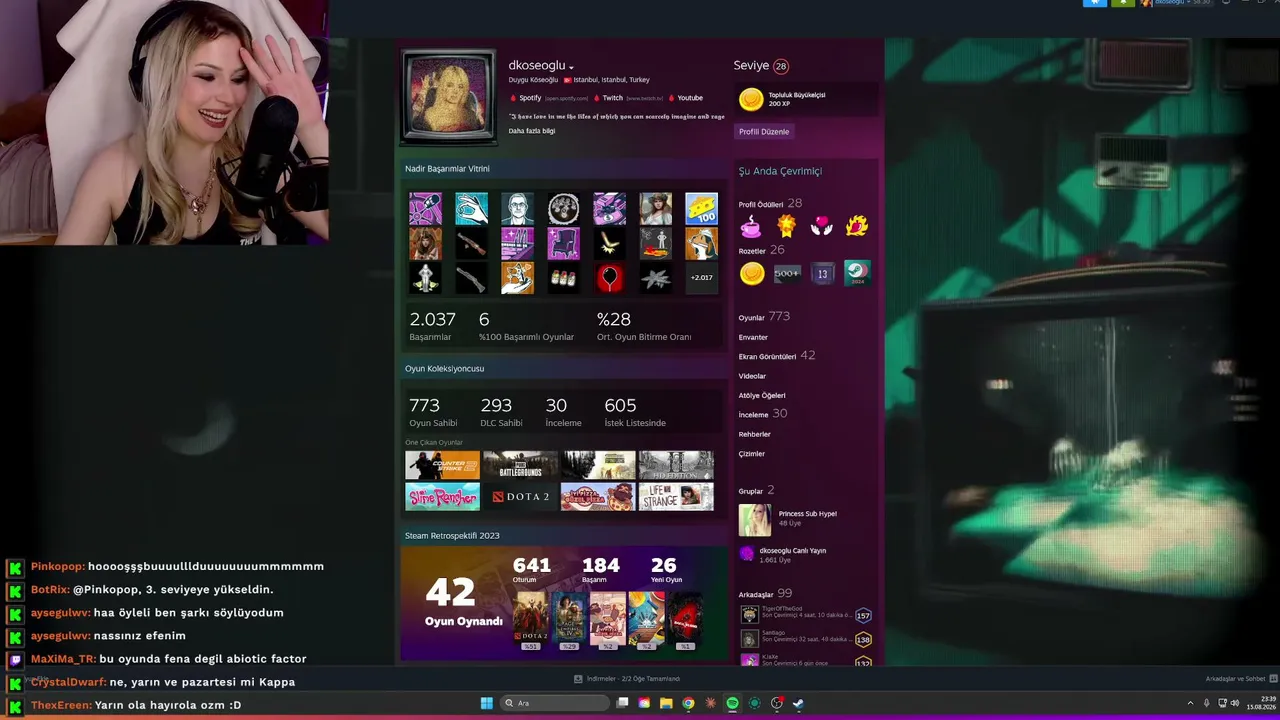Open the +2.017 more achievements tile

[701, 278]
